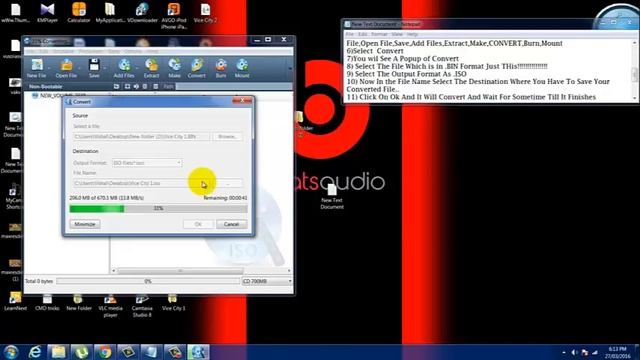Click the '206.0 MB of 670.1 MB' status text

click(x=107, y=198)
